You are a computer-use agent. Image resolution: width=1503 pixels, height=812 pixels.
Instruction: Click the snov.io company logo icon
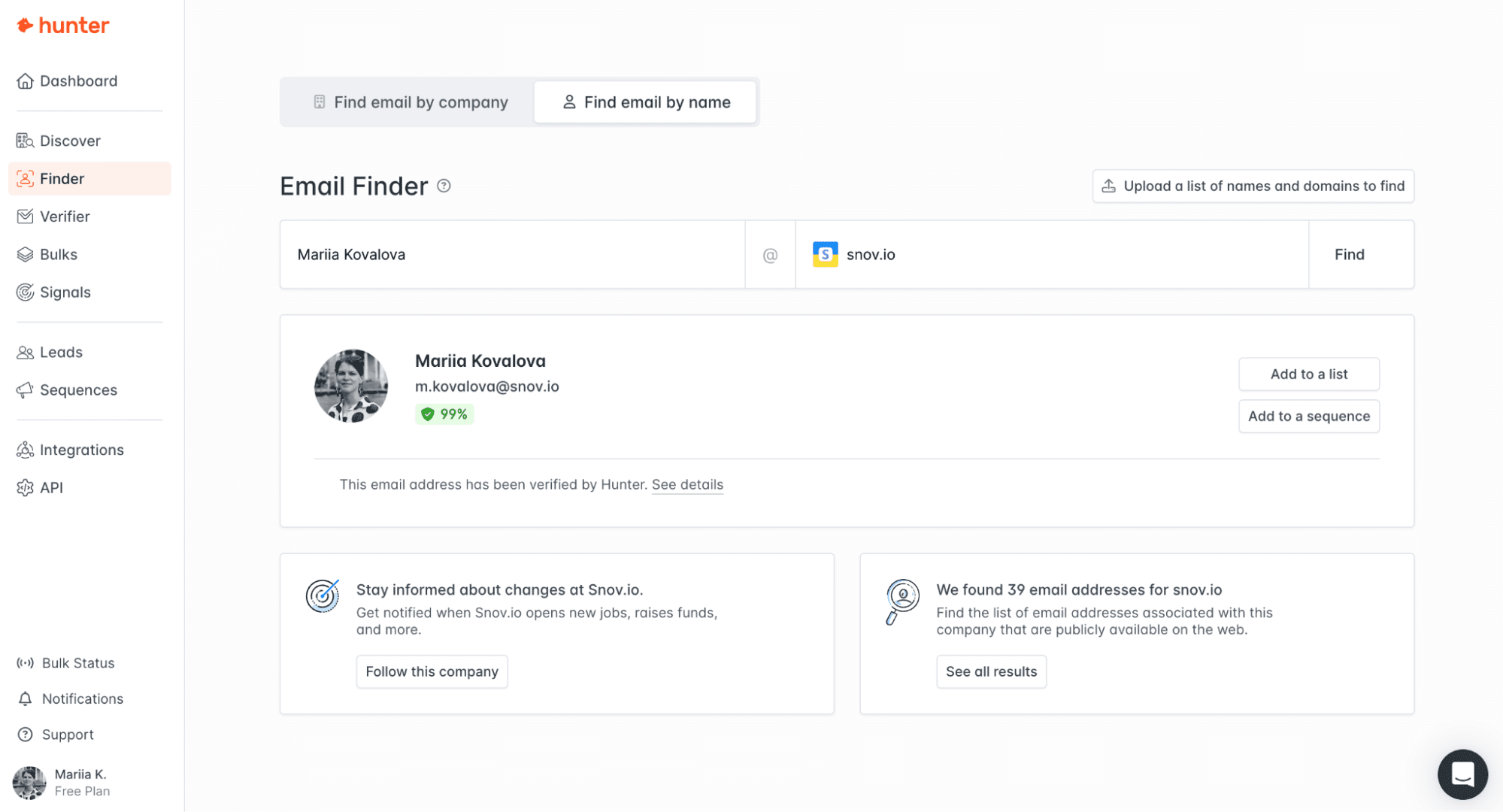825,254
